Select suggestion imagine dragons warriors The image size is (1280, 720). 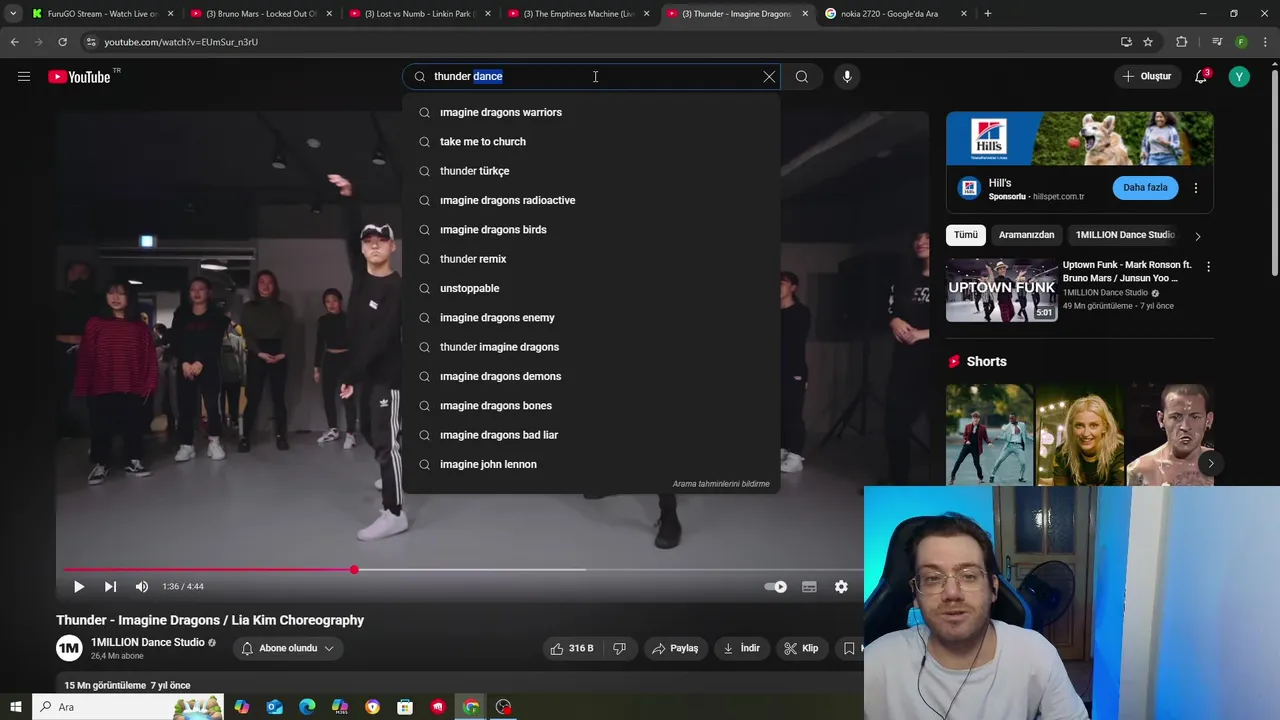coord(590,112)
